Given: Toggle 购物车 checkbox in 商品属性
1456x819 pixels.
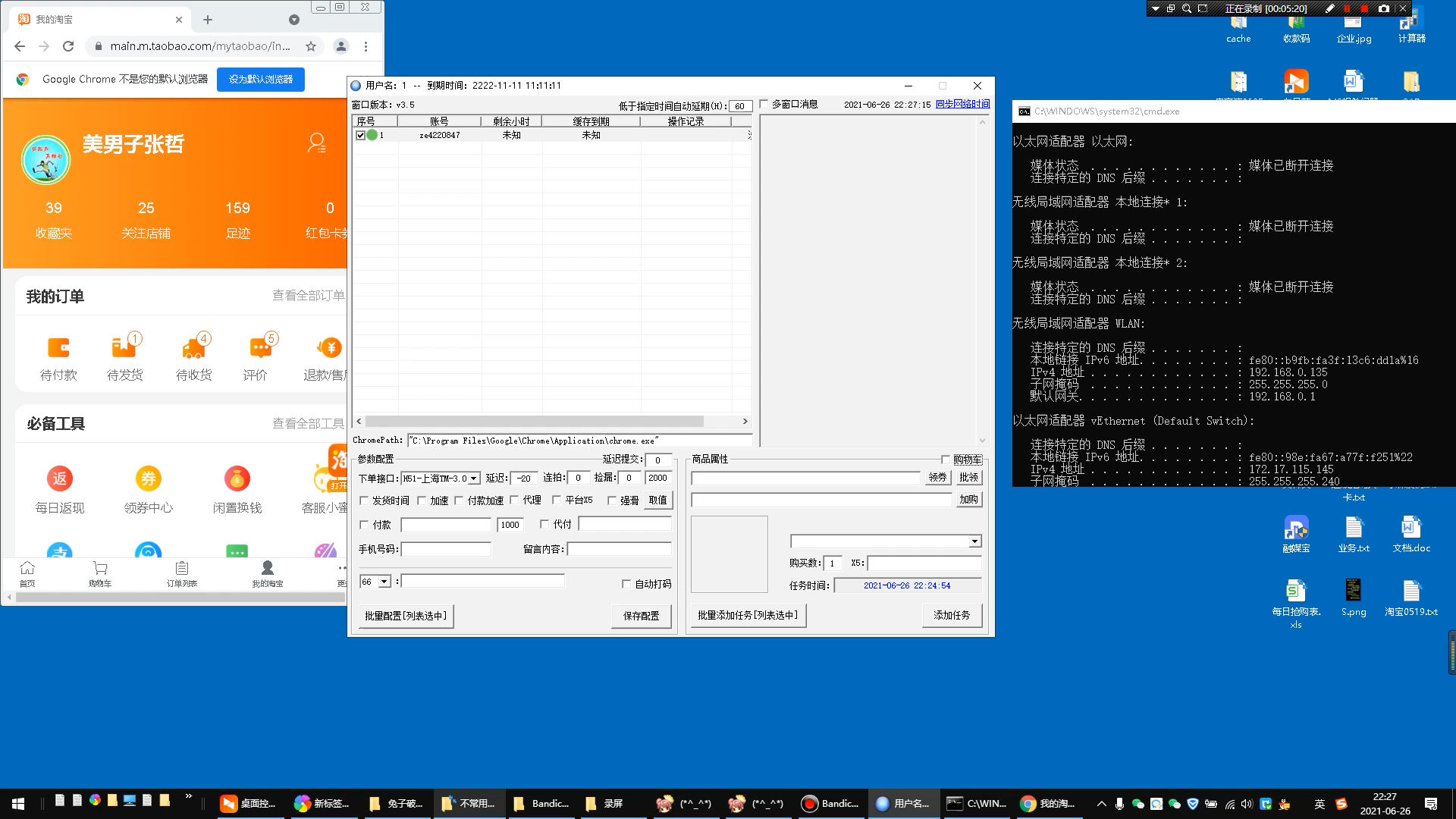Looking at the screenshot, I should pos(946,460).
